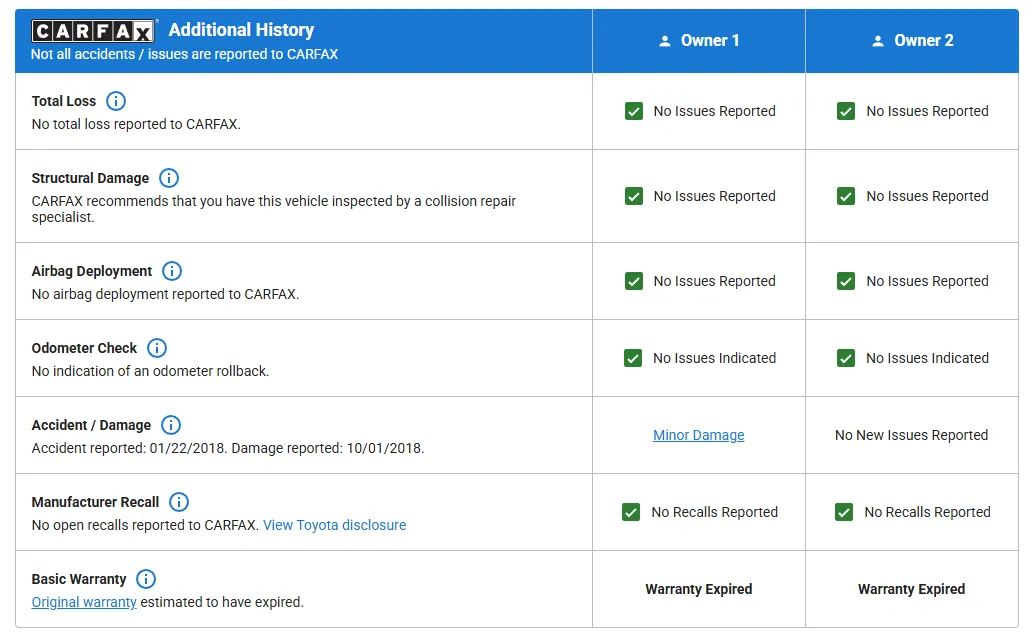
Task: Click 'estimated to have expired.' text
Action: tap(222, 602)
